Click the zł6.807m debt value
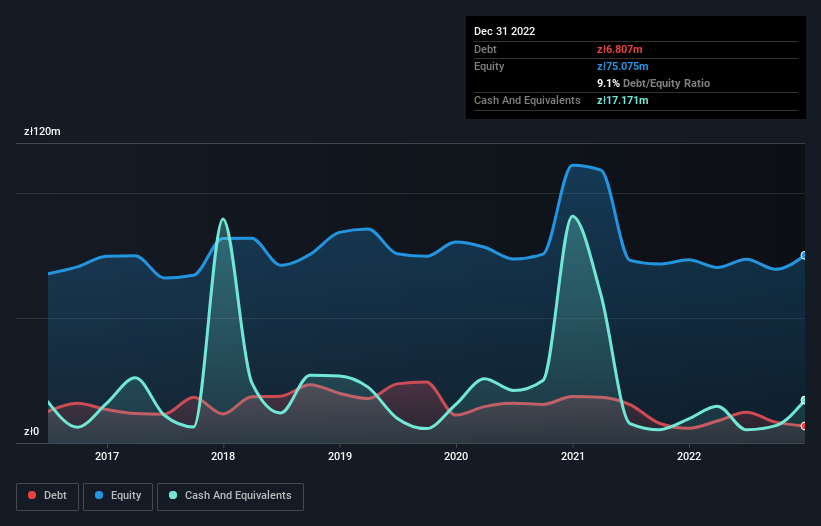821x526 pixels. tap(619, 49)
